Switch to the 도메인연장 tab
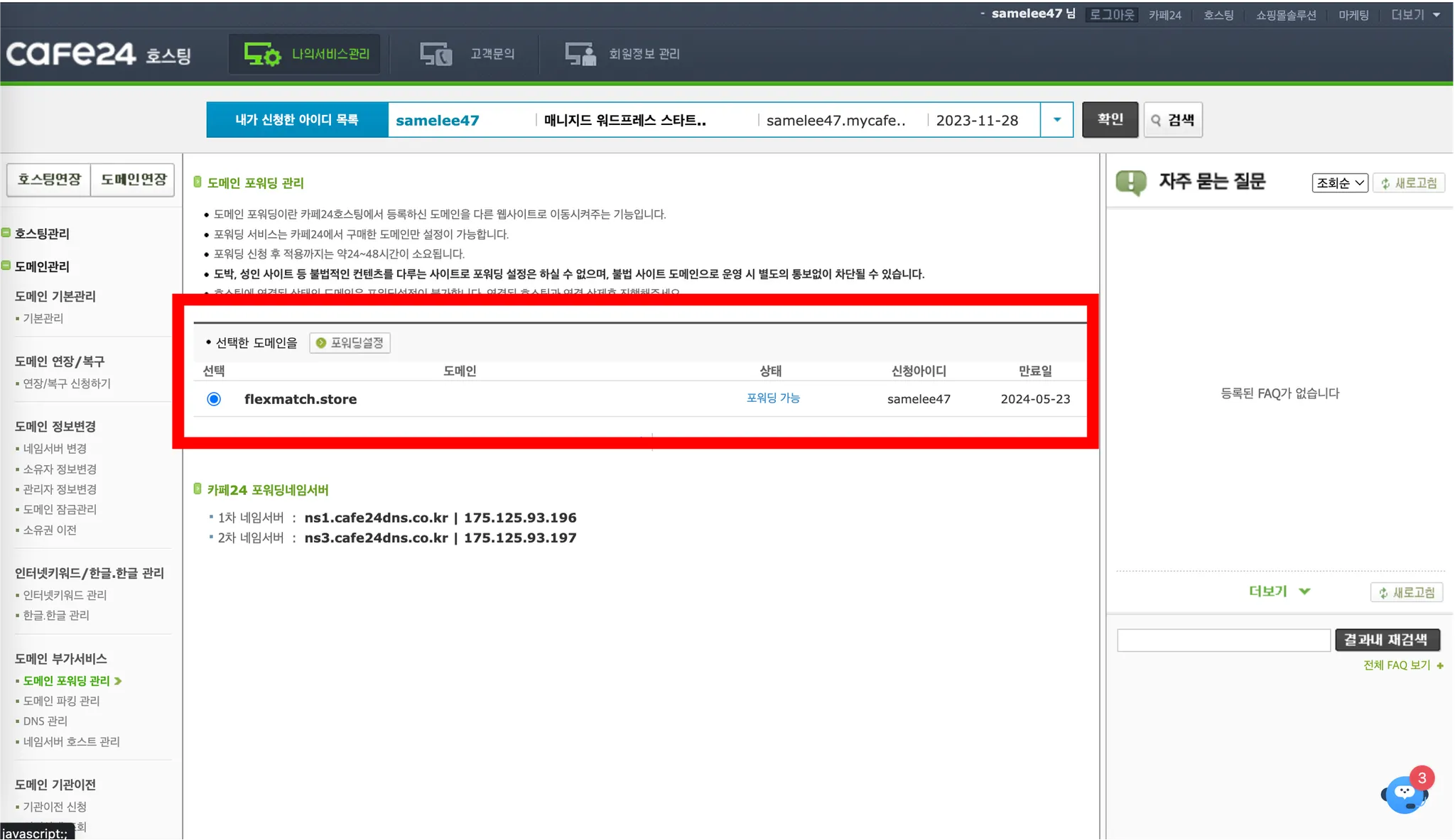This screenshot has width=1455, height=840. [x=133, y=180]
